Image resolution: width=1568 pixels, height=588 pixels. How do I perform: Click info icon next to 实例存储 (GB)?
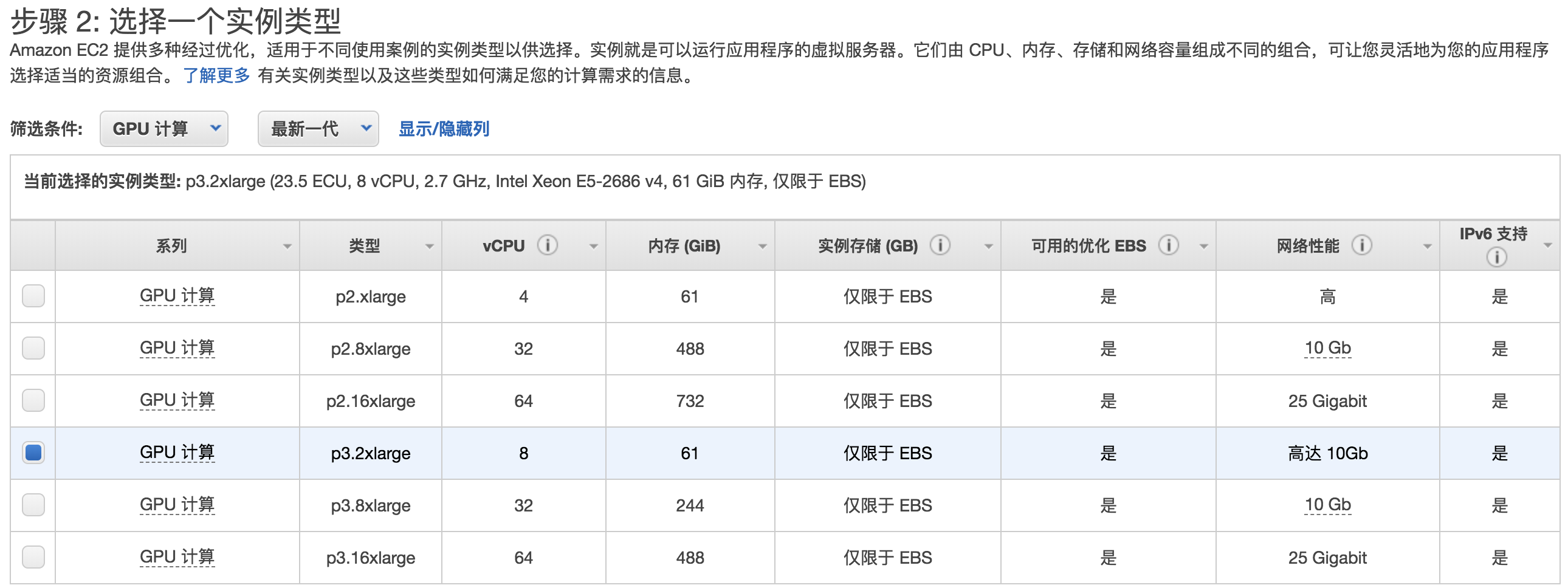point(940,245)
